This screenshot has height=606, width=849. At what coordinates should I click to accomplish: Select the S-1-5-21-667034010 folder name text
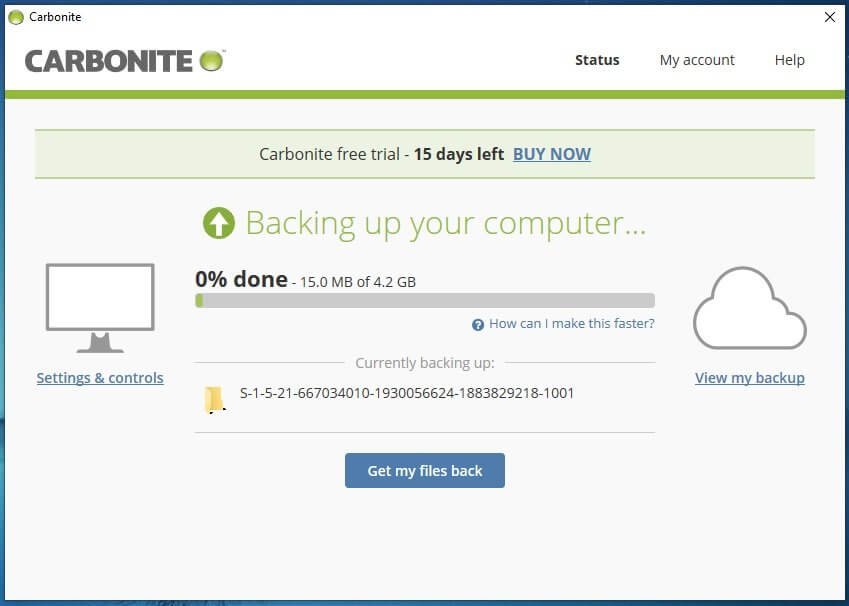407,393
